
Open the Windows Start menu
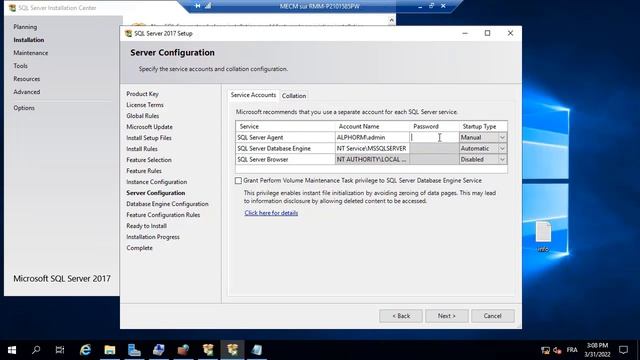click(x=12, y=350)
